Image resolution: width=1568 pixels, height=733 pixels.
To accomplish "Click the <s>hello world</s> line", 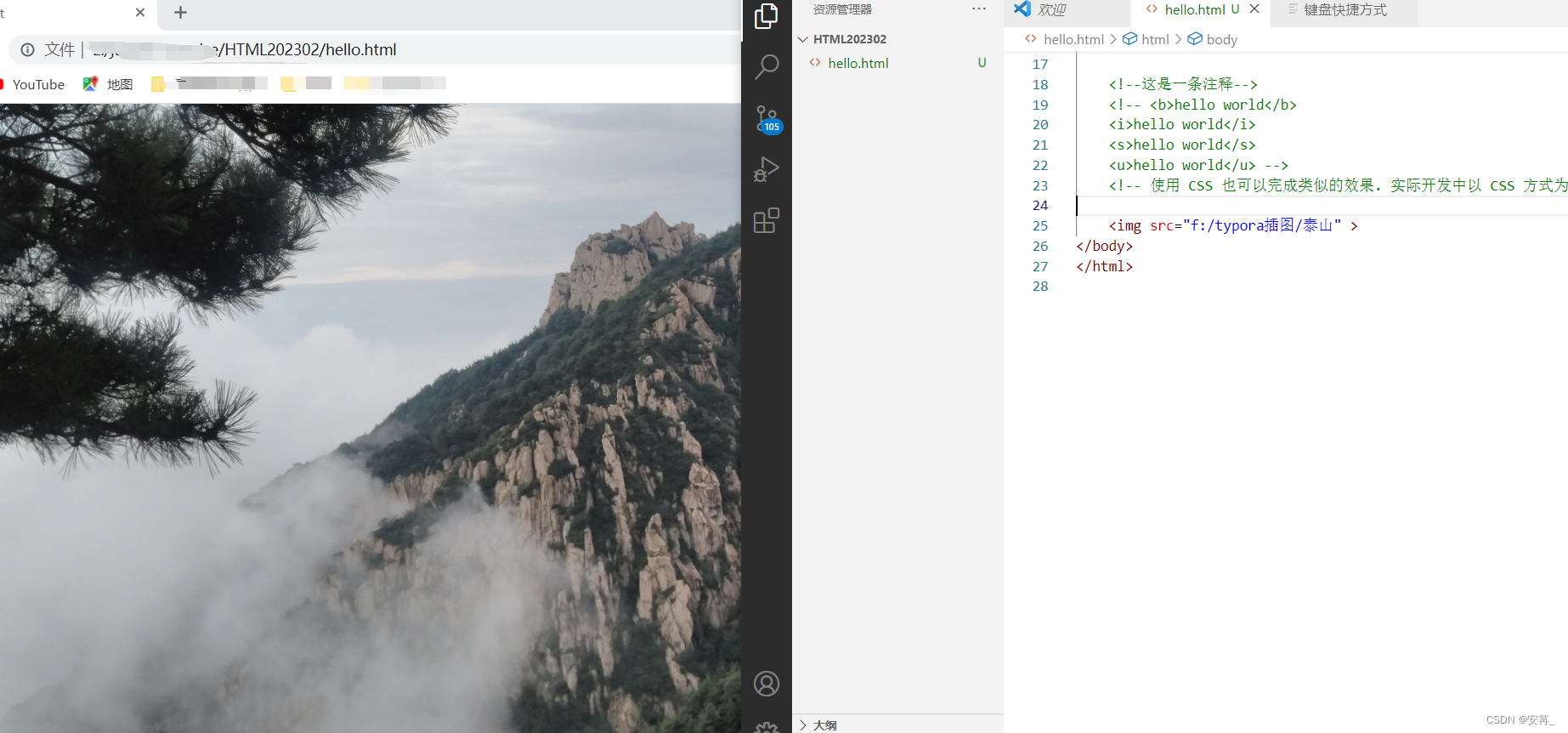I will [1182, 145].
